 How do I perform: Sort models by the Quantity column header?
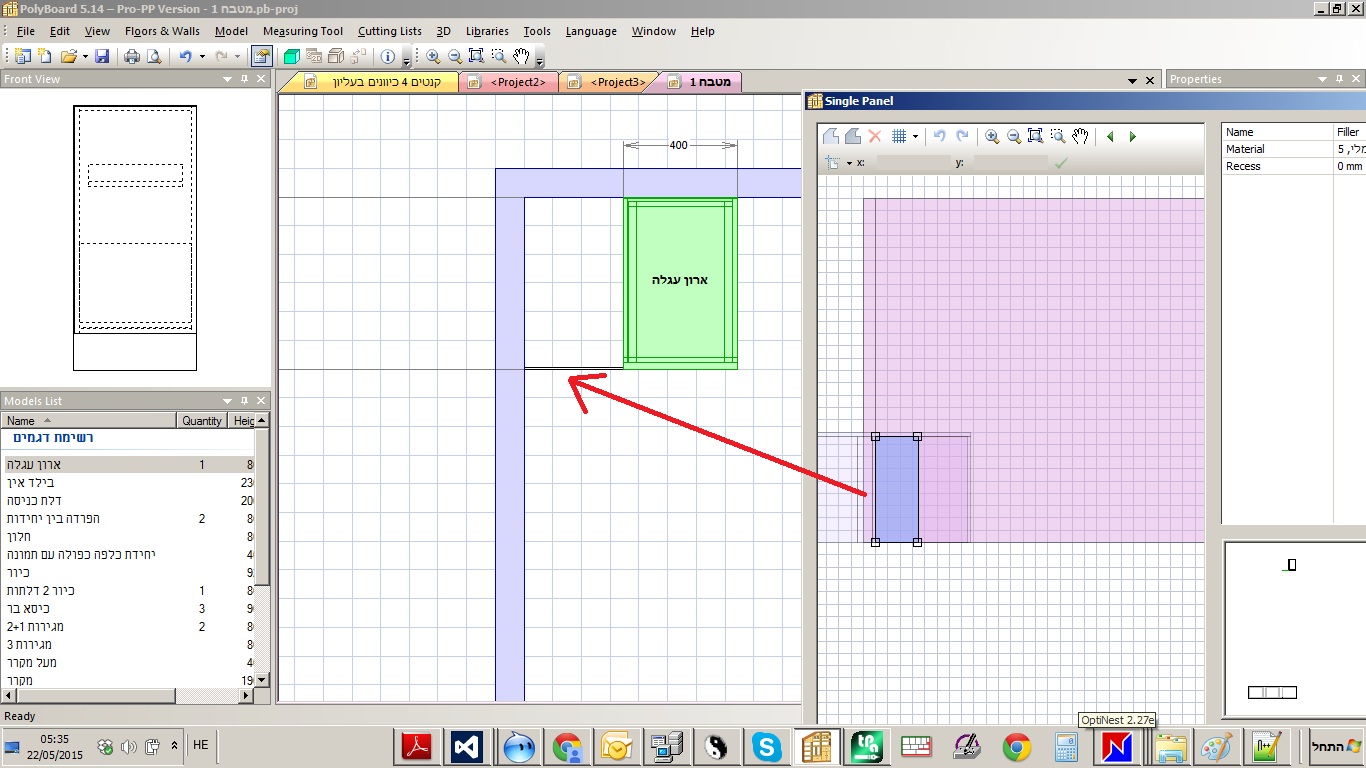pos(202,421)
